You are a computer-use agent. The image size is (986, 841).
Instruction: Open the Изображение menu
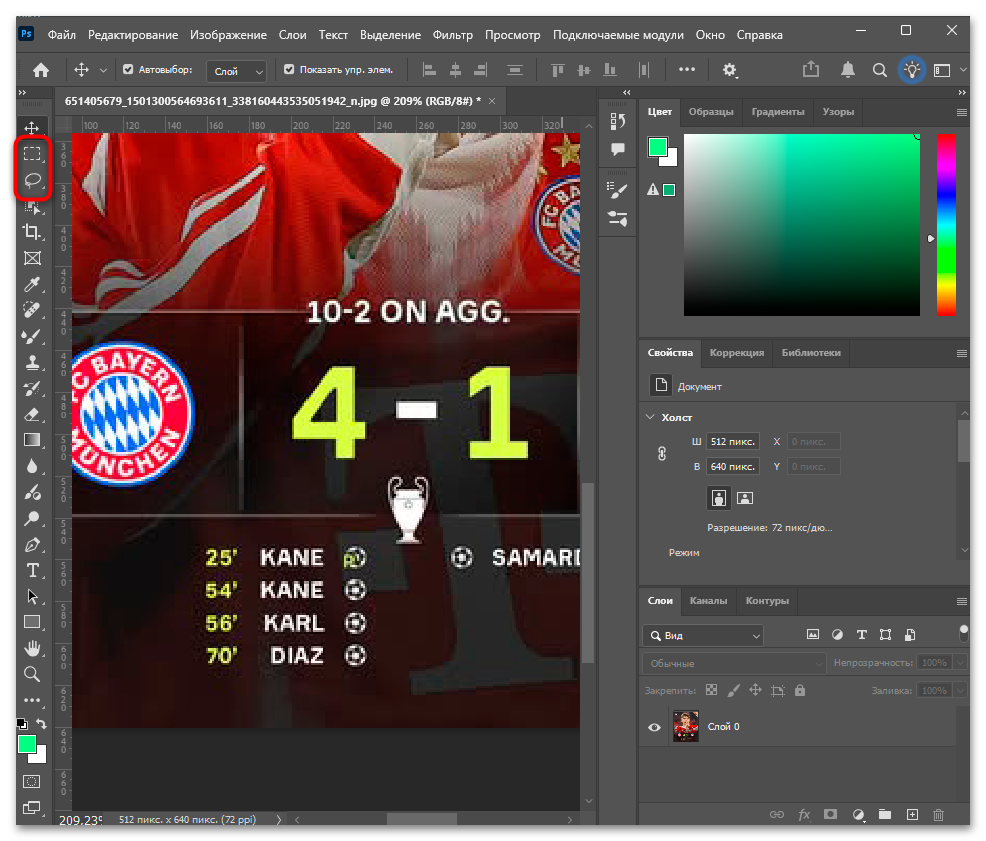(x=228, y=35)
